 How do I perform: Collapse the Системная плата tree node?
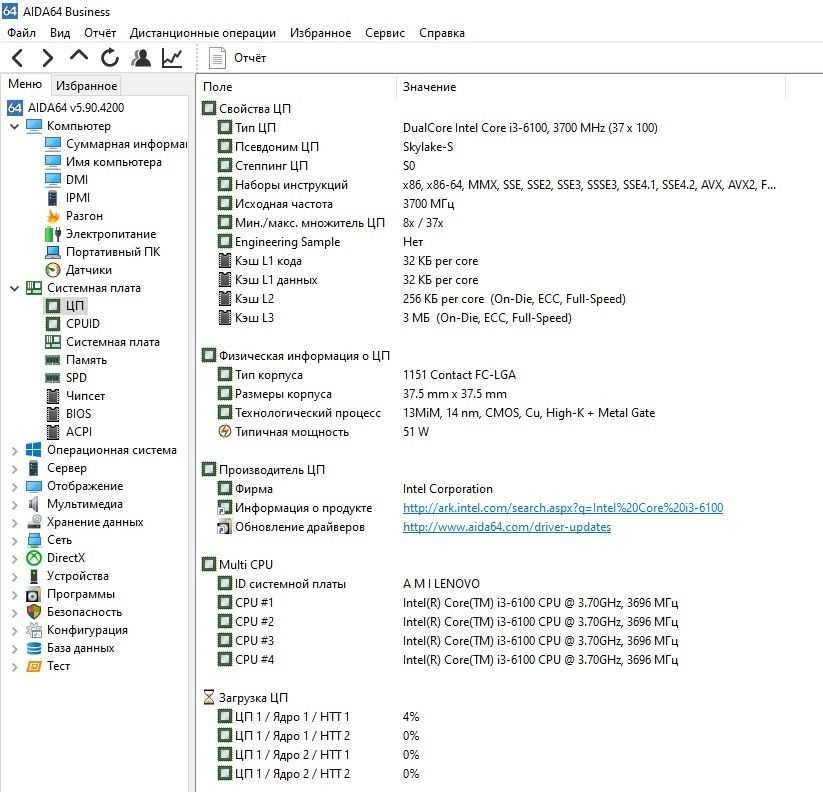pos(15,288)
